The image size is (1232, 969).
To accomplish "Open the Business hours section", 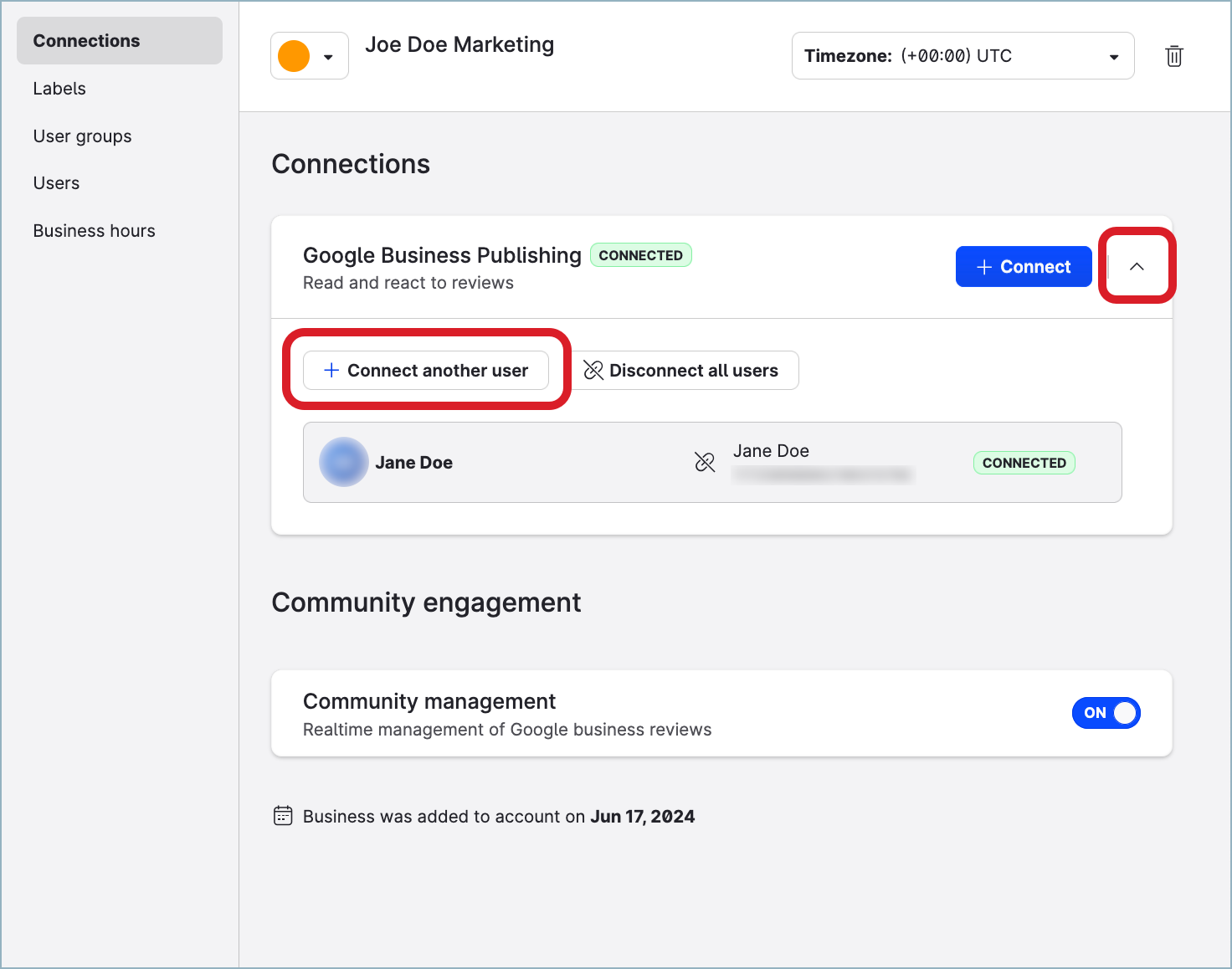I will point(94,230).
